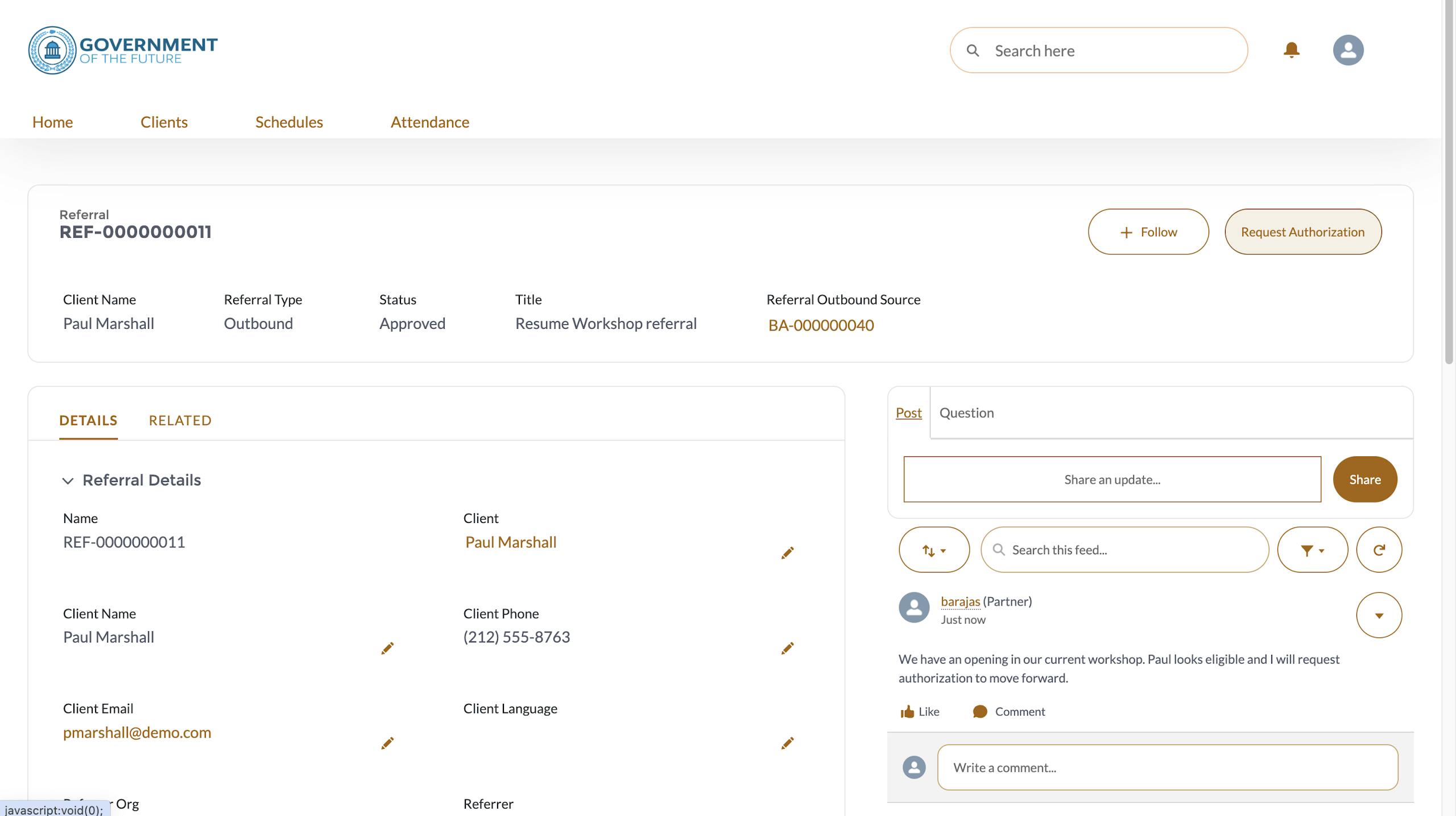Open the user profile avatar menu
This screenshot has width=1456, height=816.
tap(1348, 50)
